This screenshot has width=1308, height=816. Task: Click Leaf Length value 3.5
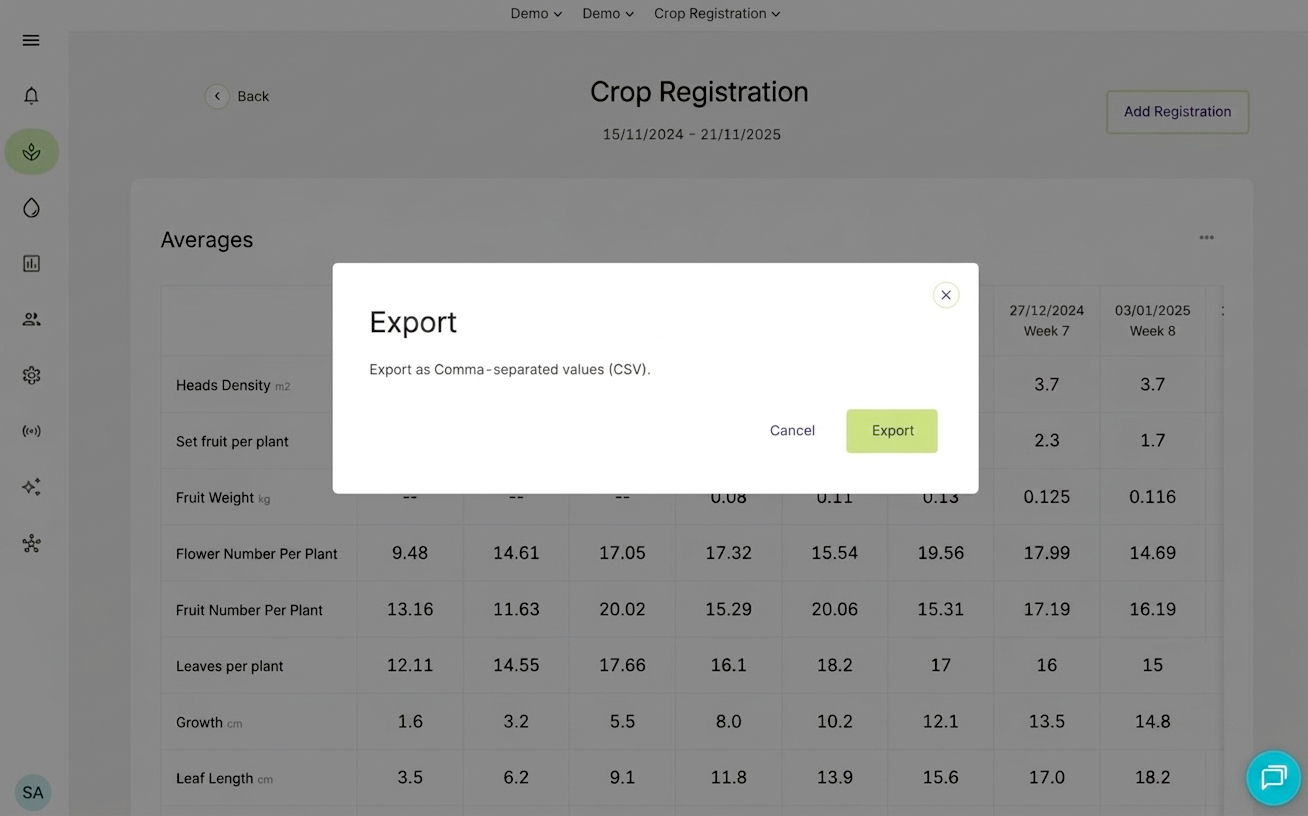click(410, 777)
